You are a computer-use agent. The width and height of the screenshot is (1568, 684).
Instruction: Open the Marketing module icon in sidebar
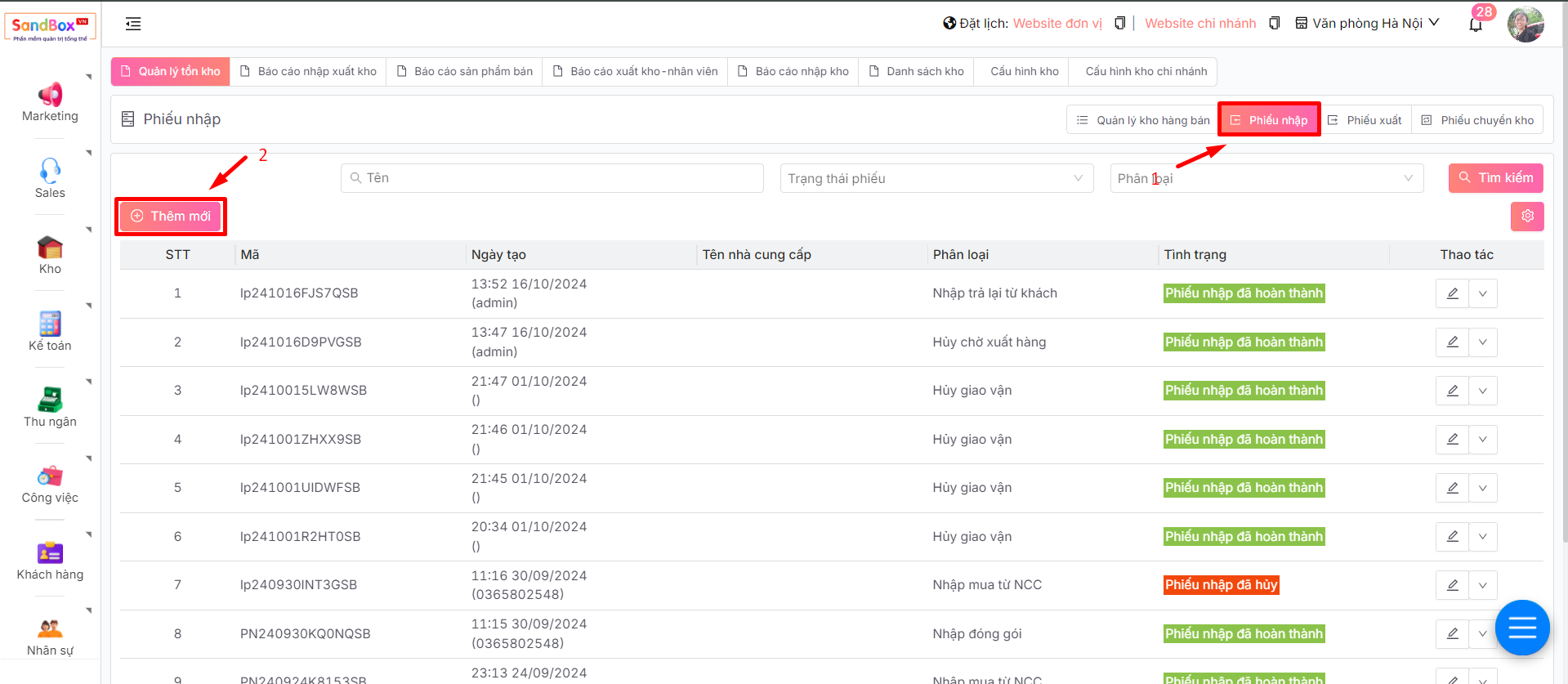click(x=50, y=95)
